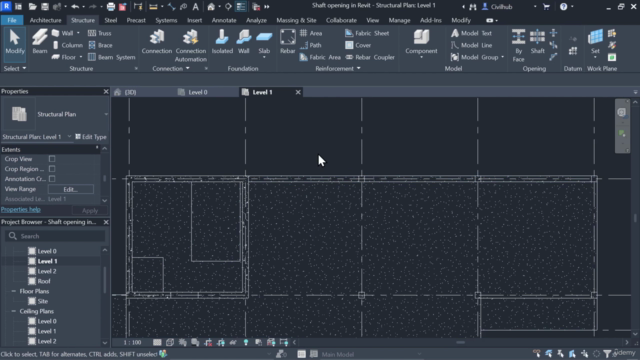Expand the Reinforcement panel dropdown
This screenshot has height=360, width=640.
[x=338, y=68]
